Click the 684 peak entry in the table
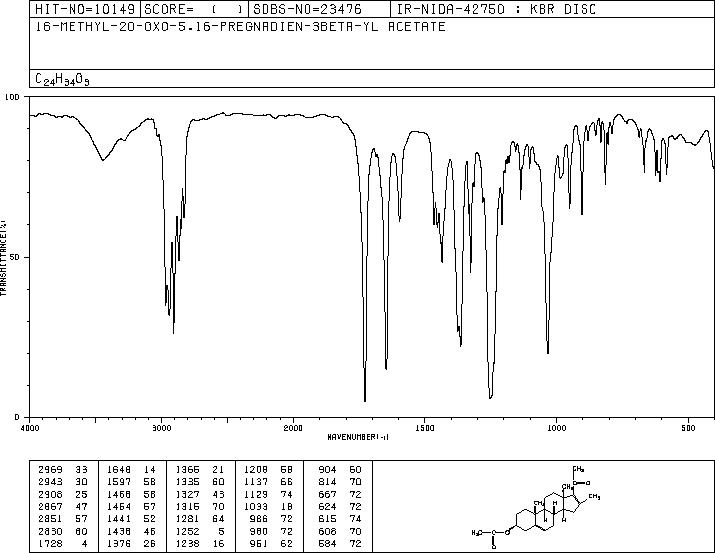Image resolution: width=715 pixels, height=553 pixels. tap(340, 543)
